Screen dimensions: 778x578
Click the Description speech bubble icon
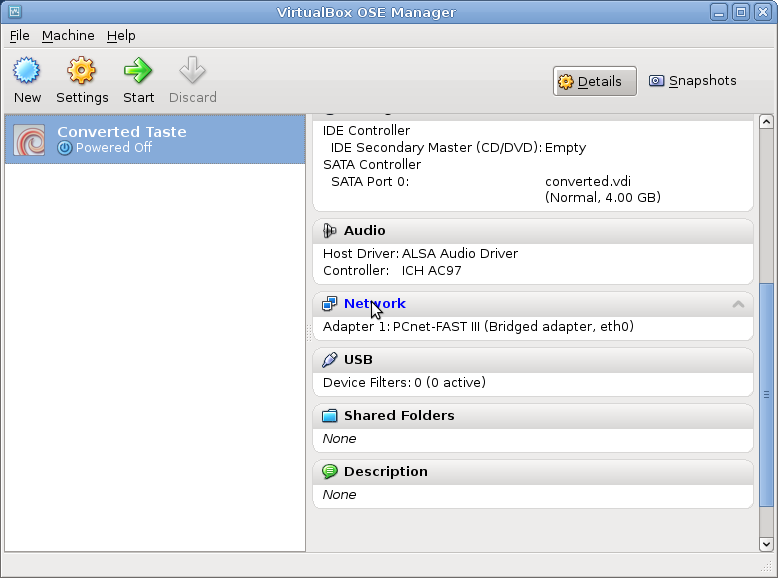pos(329,471)
